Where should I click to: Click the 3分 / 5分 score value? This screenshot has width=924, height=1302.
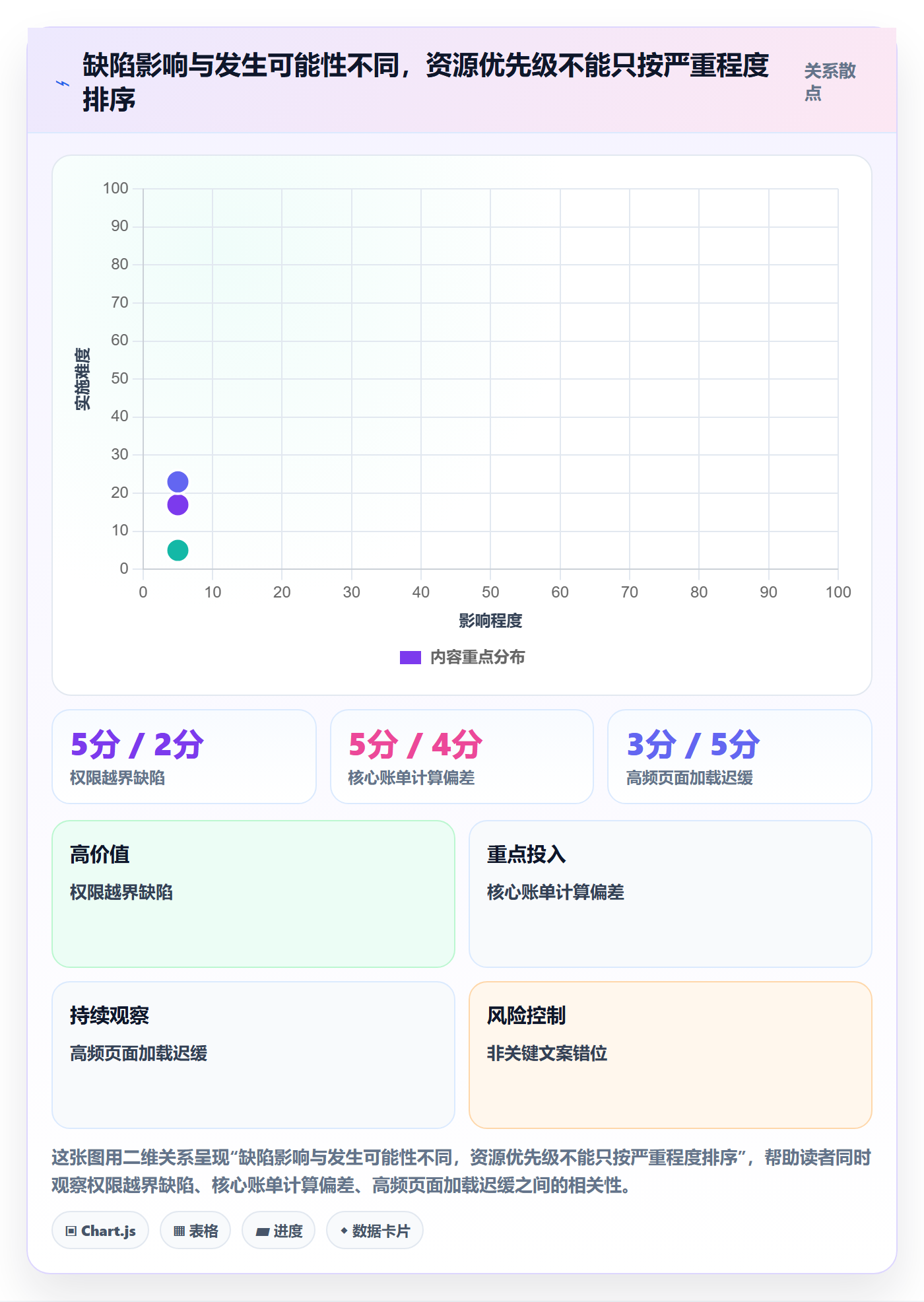click(x=693, y=745)
